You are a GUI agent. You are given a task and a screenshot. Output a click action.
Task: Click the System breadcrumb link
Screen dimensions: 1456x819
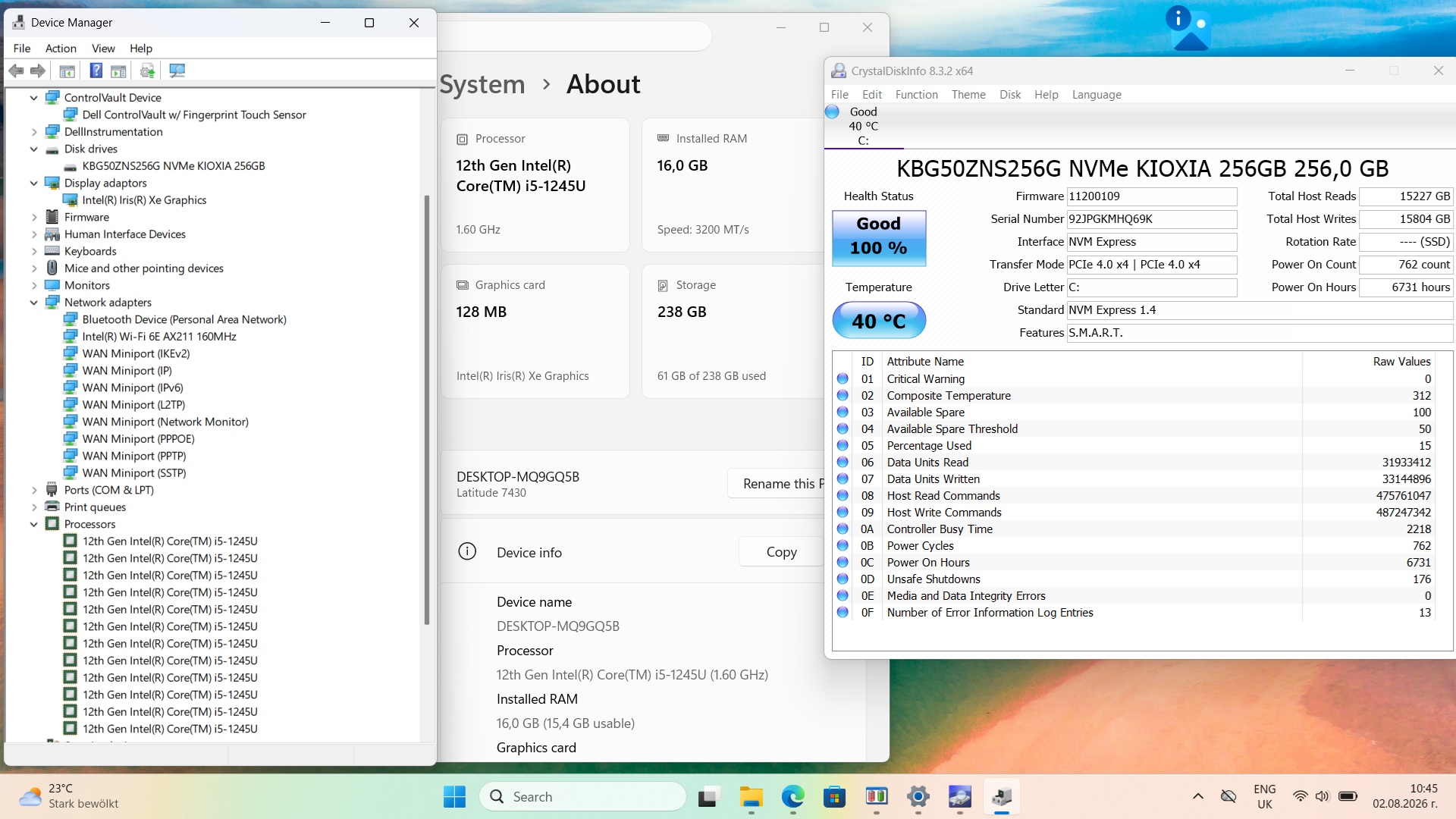coord(482,84)
